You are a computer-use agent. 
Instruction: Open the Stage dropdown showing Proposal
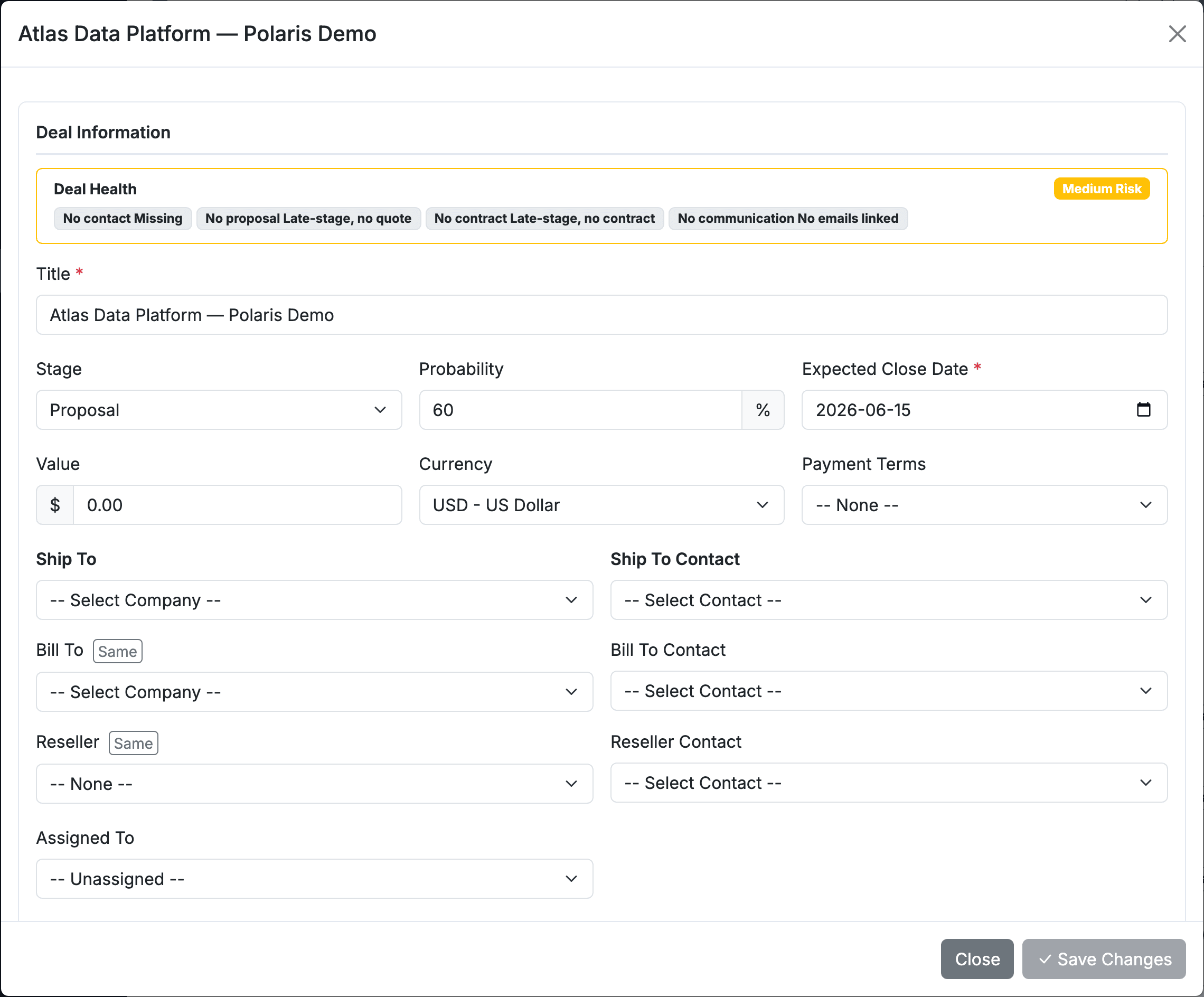[219, 410]
